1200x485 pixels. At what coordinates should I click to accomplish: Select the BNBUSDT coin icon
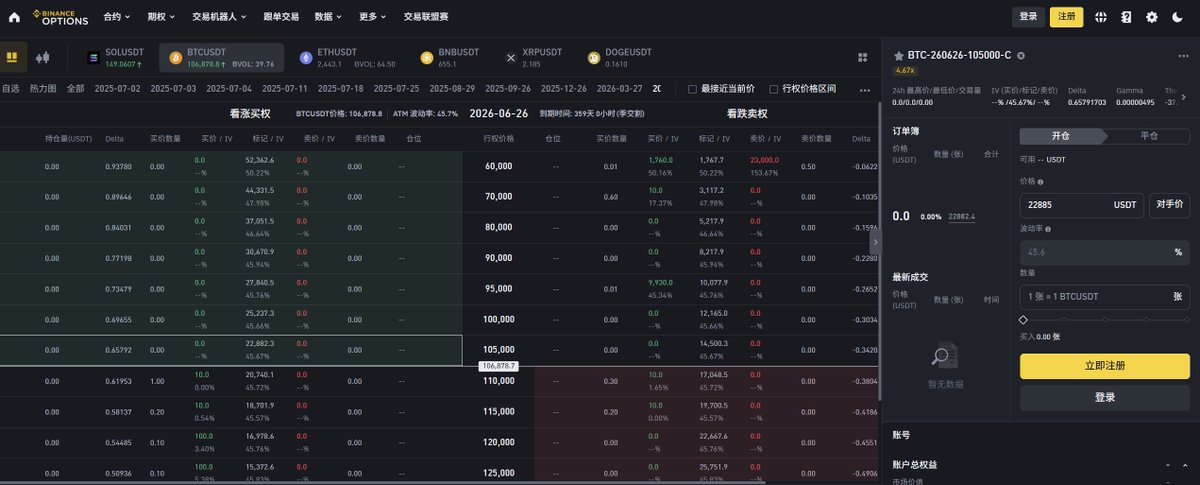point(427,58)
